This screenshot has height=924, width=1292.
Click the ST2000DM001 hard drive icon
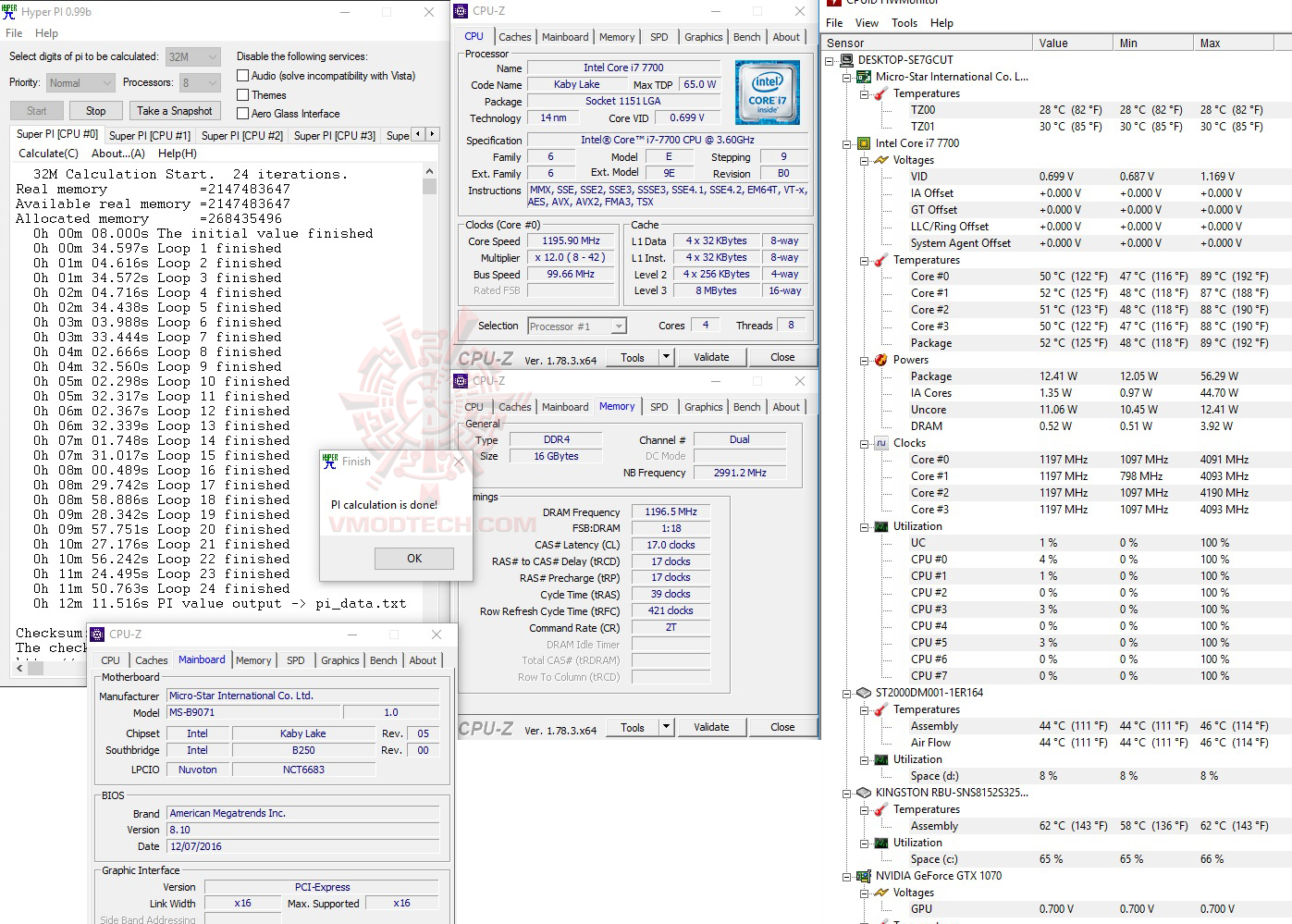point(864,693)
